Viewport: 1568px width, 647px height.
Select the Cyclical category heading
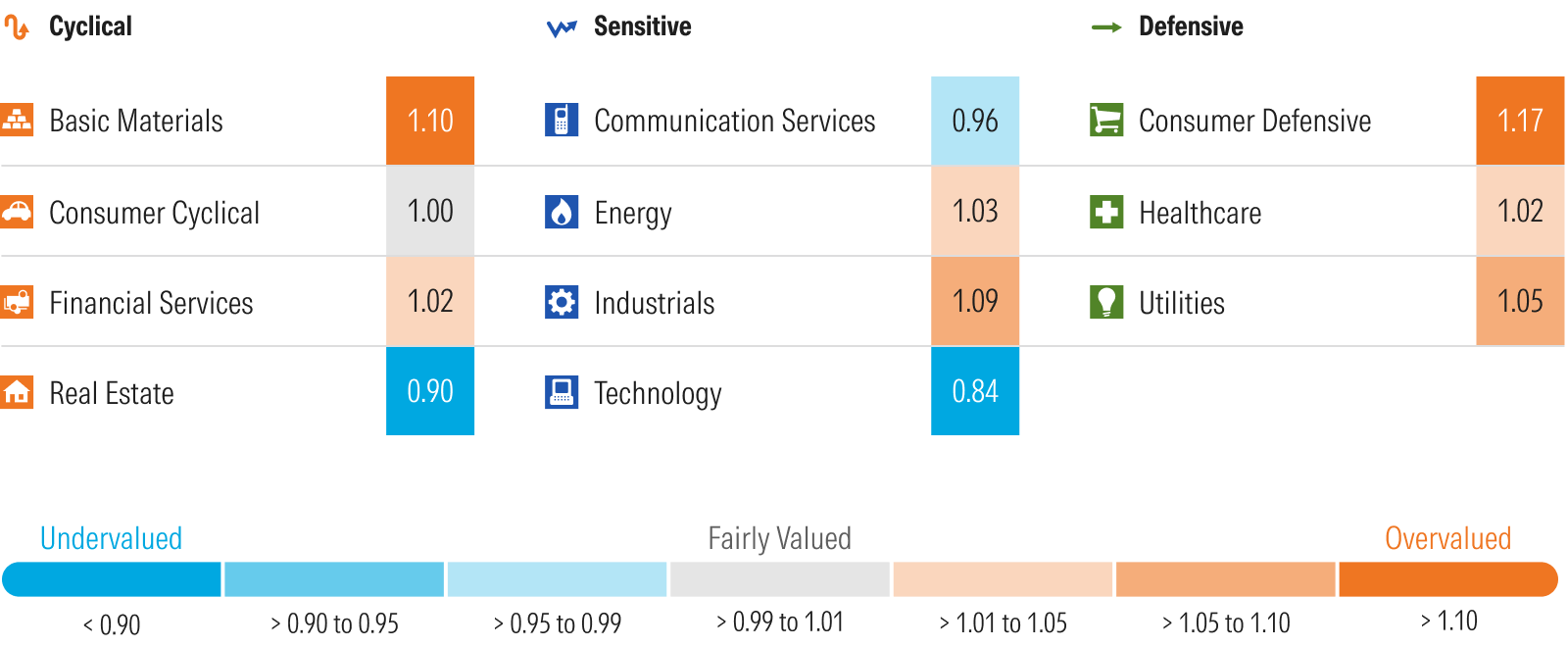coord(90,26)
